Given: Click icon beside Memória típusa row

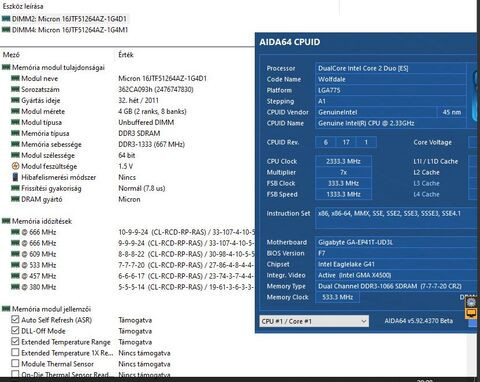Looking at the screenshot, I should click(x=15, y=133).
